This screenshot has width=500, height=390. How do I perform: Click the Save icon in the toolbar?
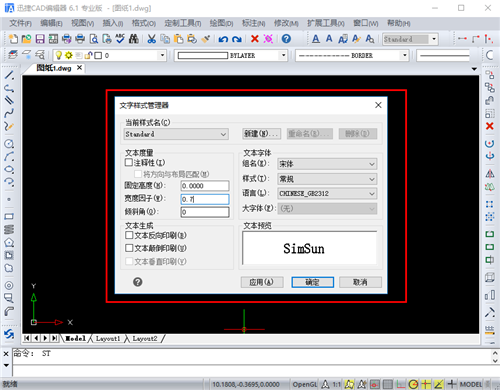tap(40, 39)
